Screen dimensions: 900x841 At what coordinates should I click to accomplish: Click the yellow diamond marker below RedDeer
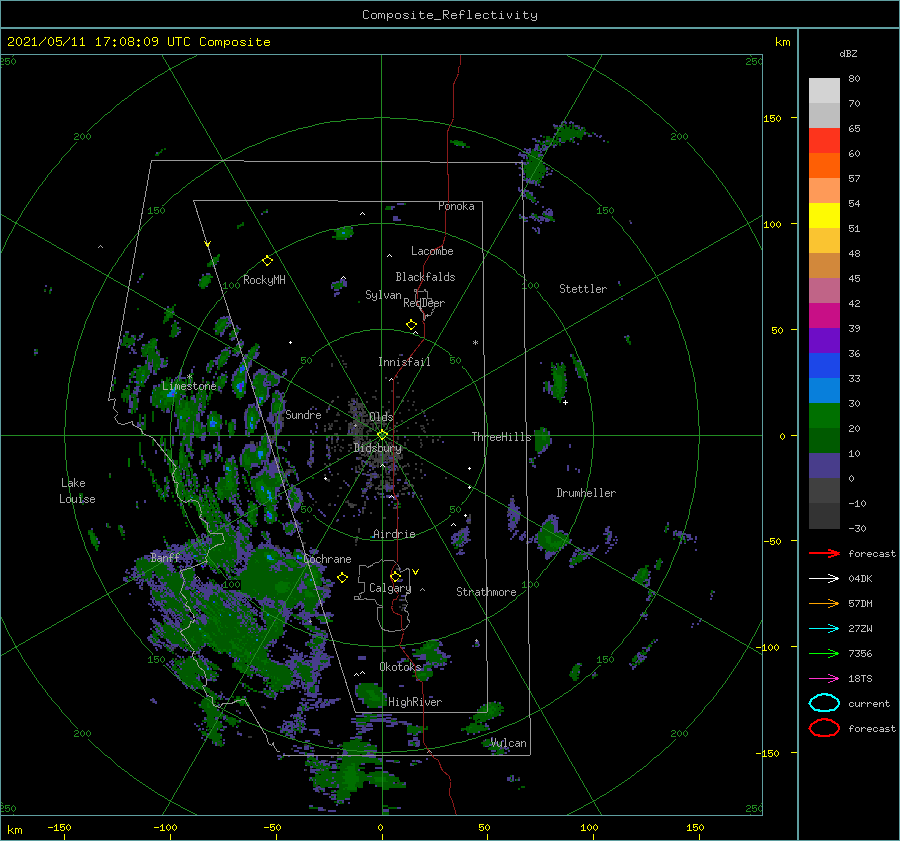click(411, 325)
